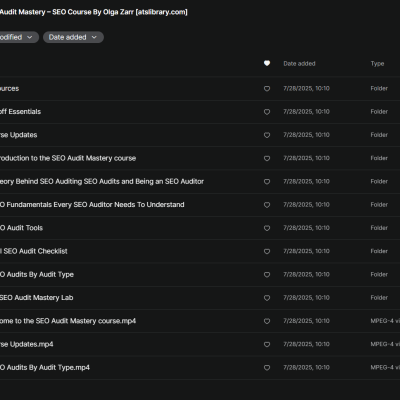400x400 pixels.
Task: Select 'ome to the SEO Audit Mastery course.mp4' file
Action: (68, 321)
